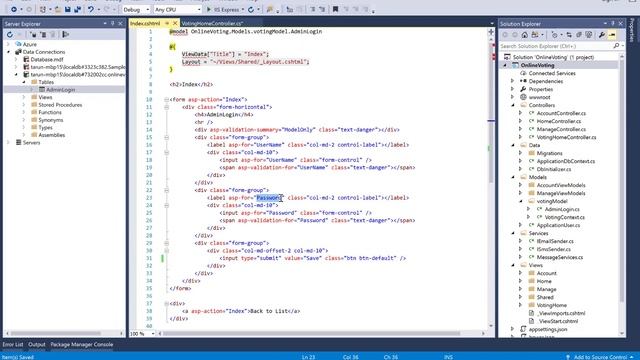This screenshot has width=640, height=360.
Task: Open the Error List tab
Action: [x=13, y=344]
